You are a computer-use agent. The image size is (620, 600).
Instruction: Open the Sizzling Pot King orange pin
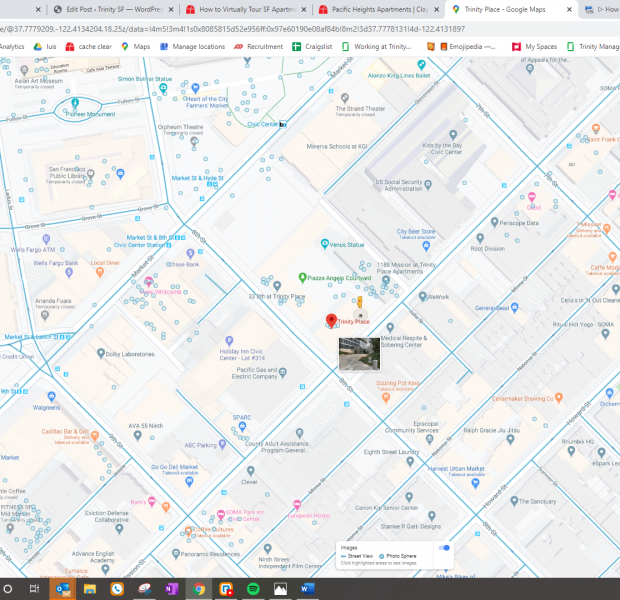386,398
